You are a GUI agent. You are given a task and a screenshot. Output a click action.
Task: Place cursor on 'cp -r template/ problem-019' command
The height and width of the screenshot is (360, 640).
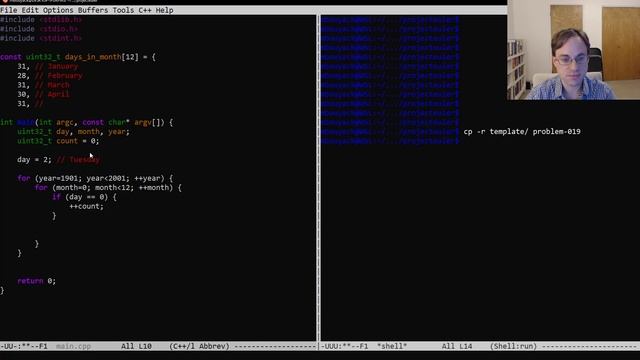pos(522,131)
